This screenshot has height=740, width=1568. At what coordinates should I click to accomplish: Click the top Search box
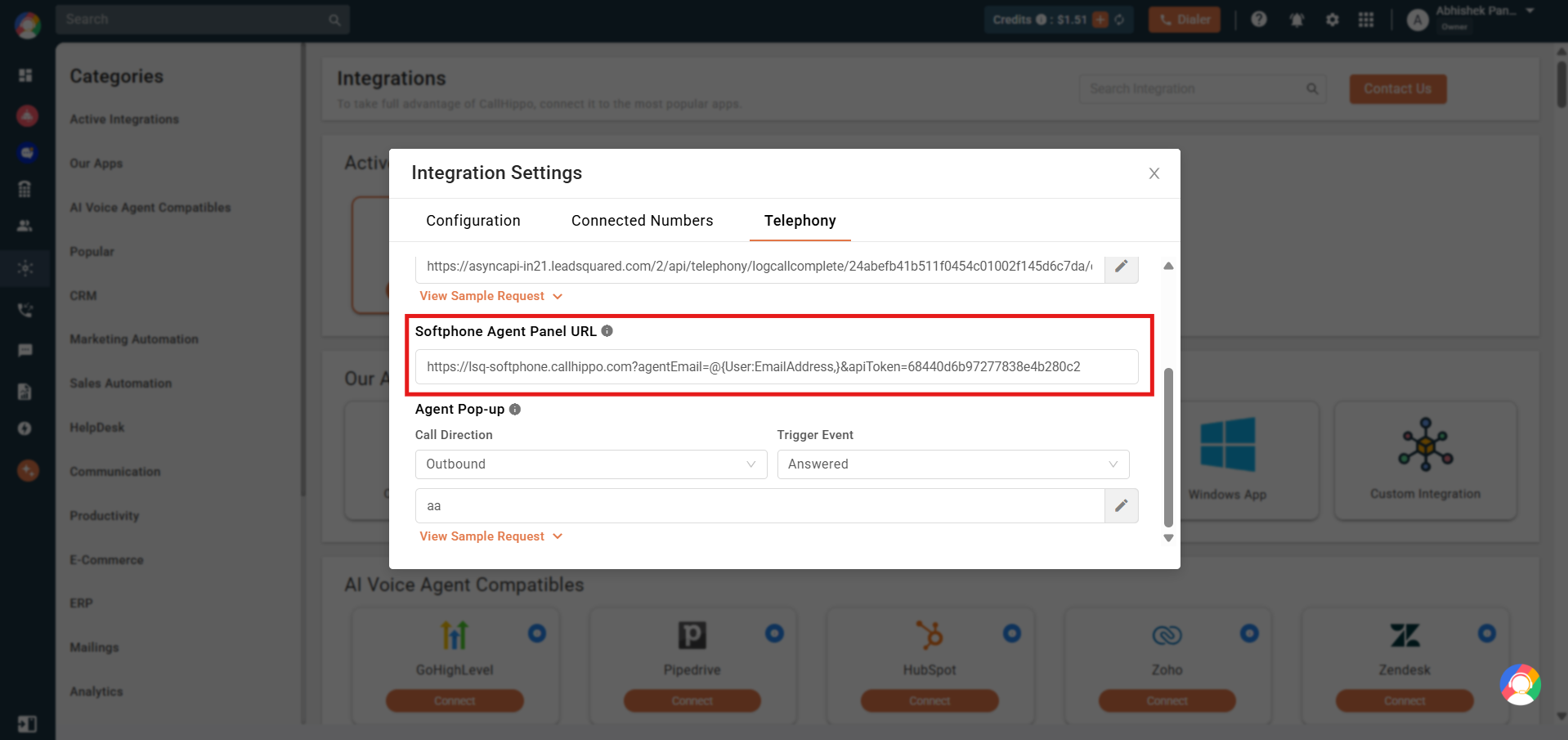(x=203, y=20)
